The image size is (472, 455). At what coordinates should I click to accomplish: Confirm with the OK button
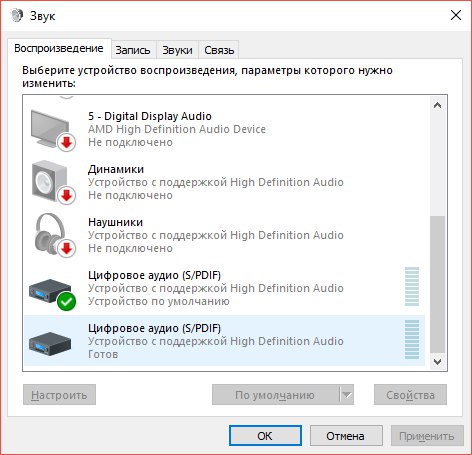tap(265, 436)
